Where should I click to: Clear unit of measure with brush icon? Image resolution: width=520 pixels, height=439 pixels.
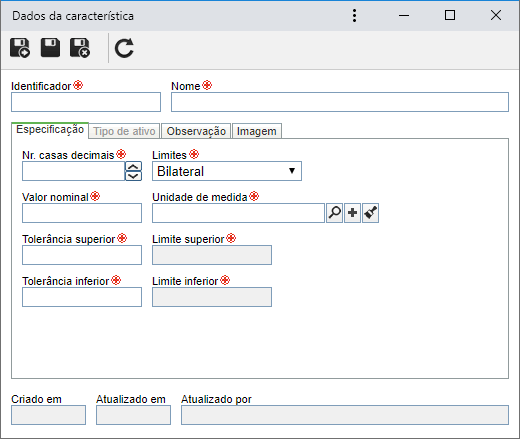pos(371,213)
